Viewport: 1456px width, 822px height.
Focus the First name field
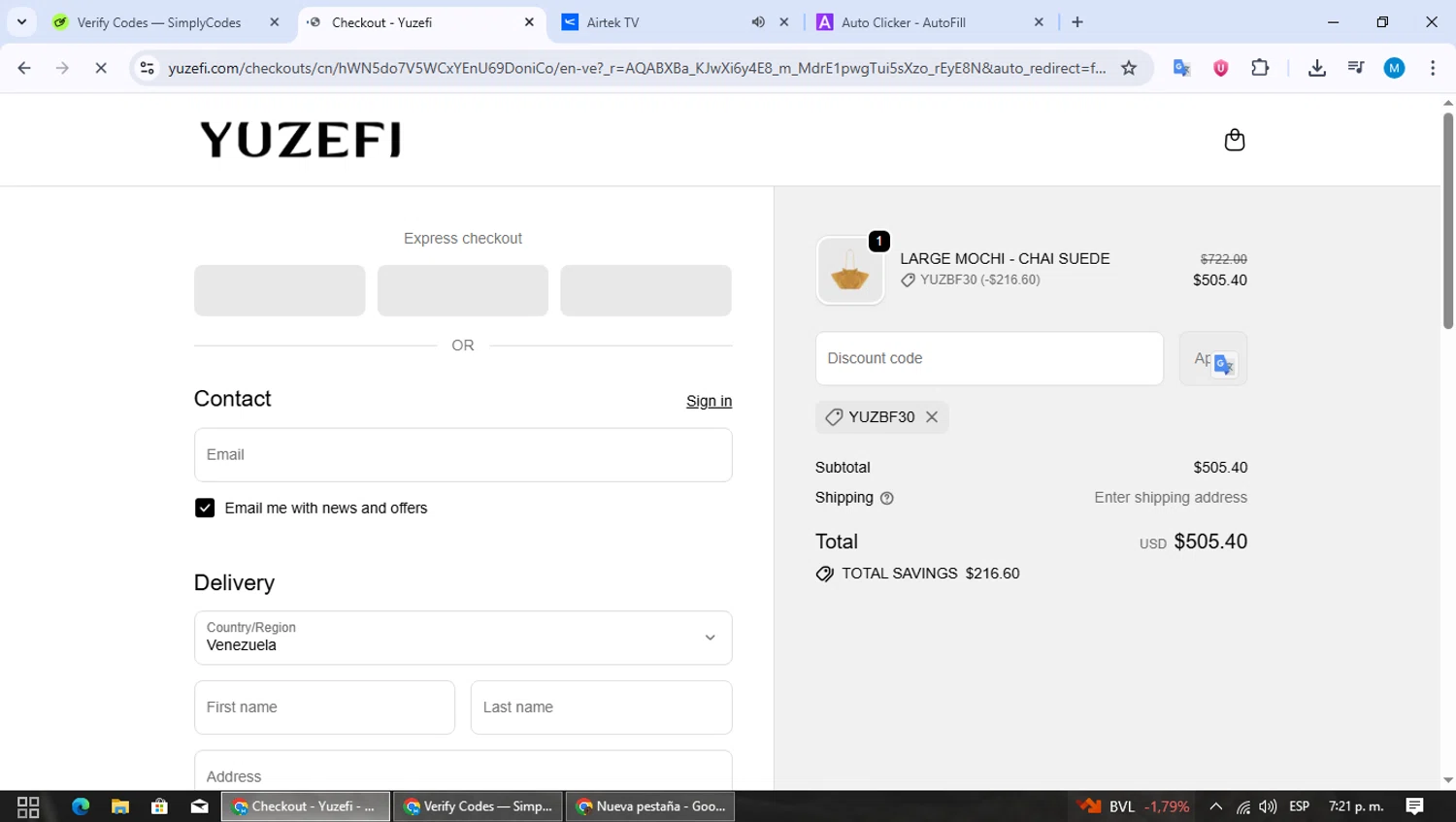coord(324,707)
